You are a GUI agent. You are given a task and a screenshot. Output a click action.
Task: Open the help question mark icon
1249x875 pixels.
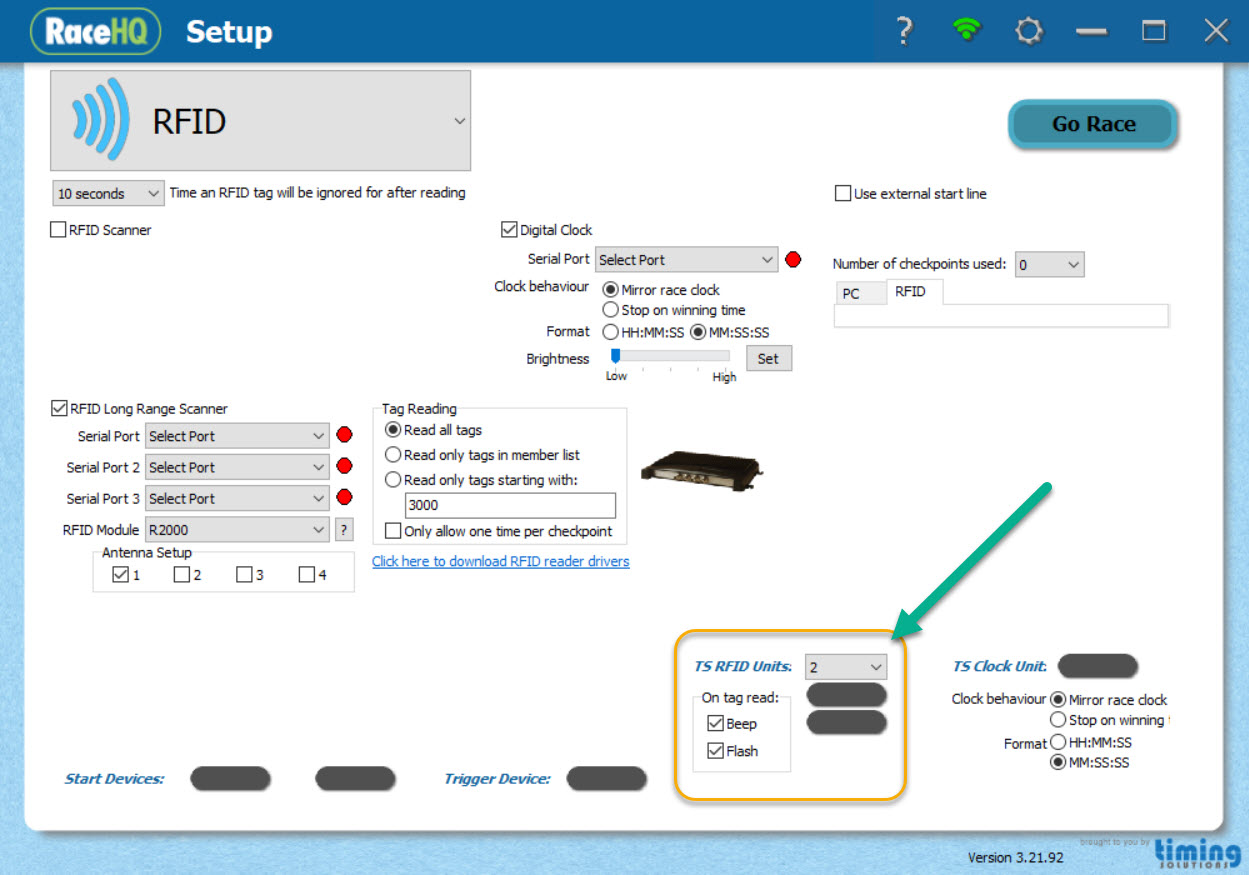[904, 31]
